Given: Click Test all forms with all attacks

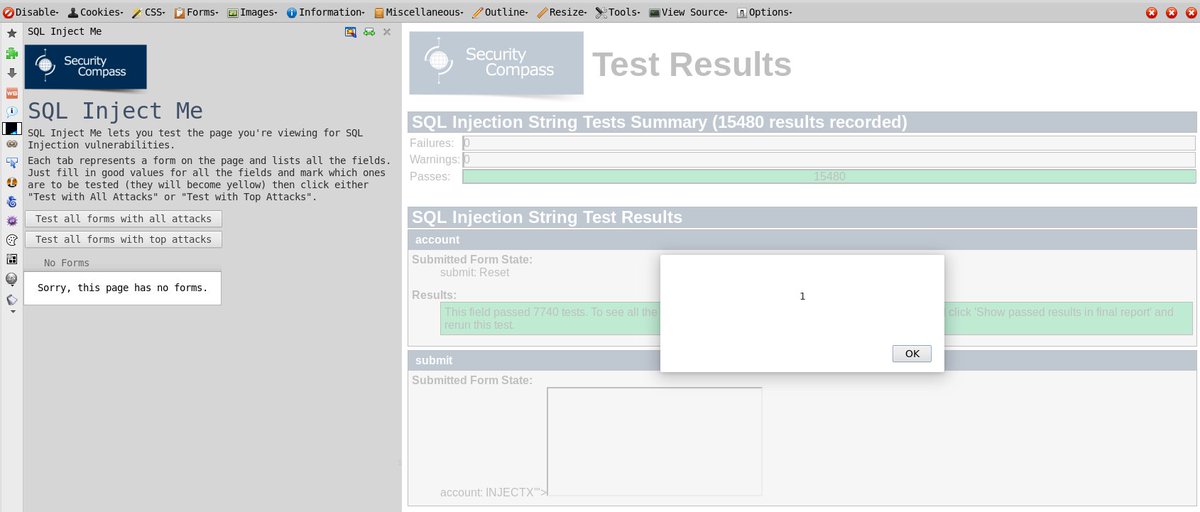Looking at the screenshot, I should coord(123,219).
